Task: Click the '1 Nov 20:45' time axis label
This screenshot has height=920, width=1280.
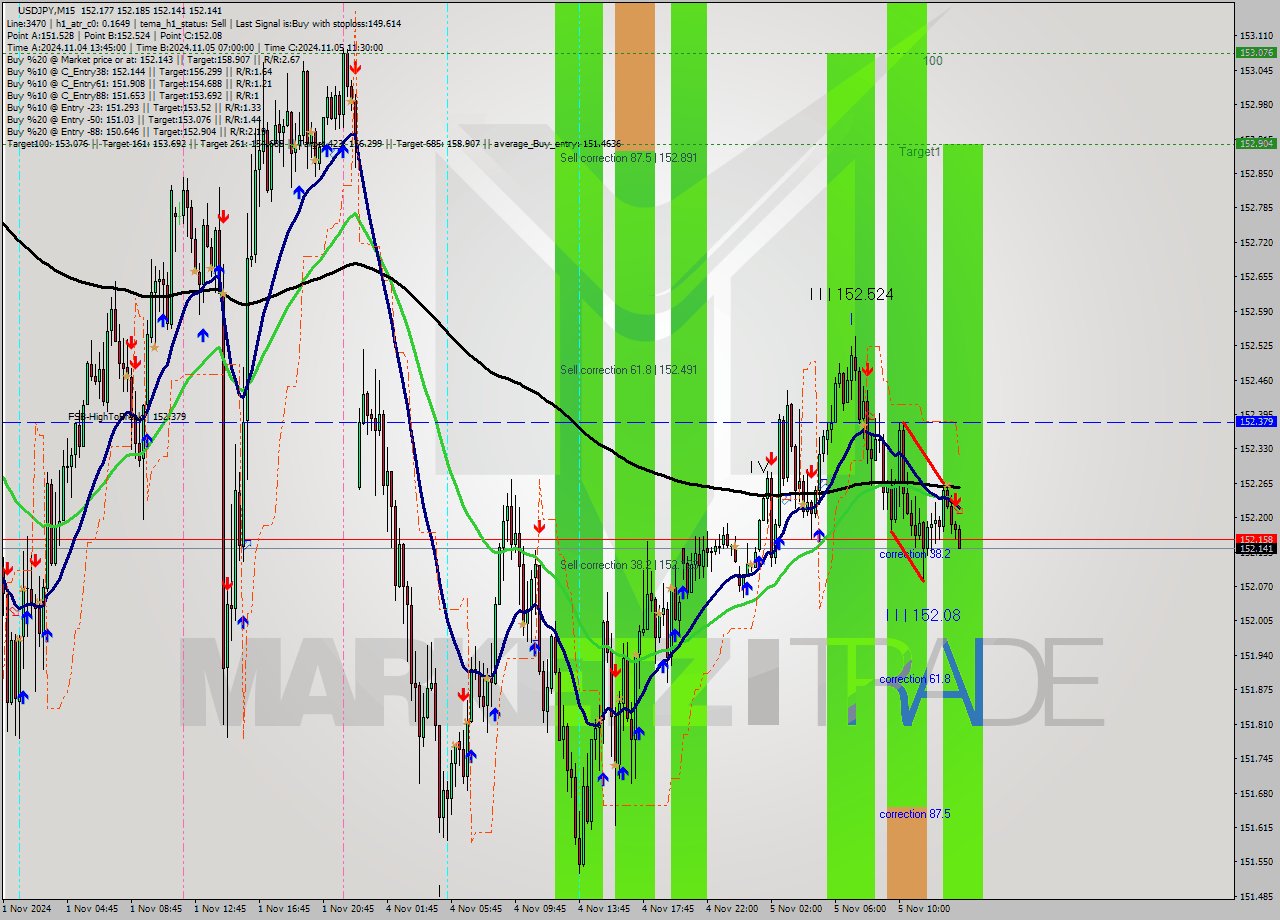Action: click(348, 909)
